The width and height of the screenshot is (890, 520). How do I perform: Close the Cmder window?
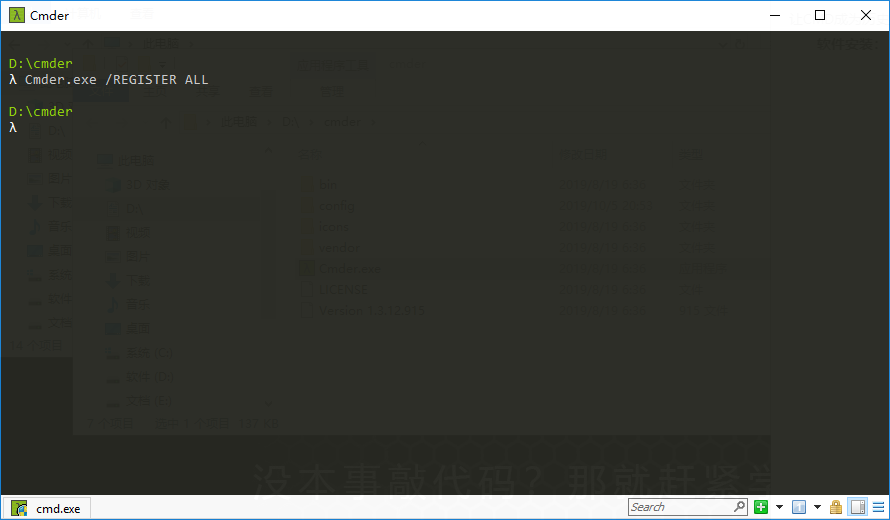point(866,15)
